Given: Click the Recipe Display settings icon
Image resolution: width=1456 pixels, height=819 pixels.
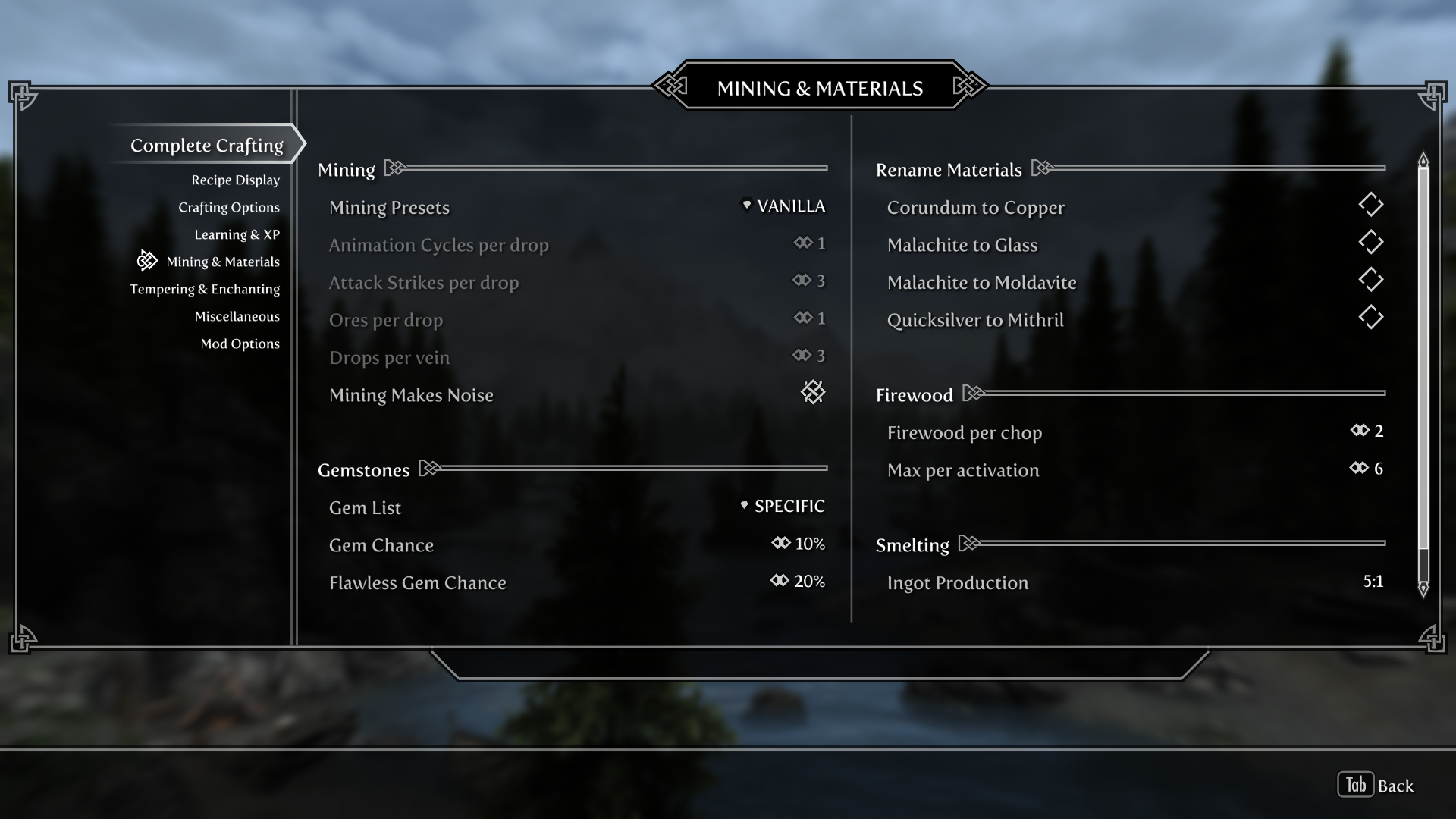Looking at the screenshot, I should [235, 179].
